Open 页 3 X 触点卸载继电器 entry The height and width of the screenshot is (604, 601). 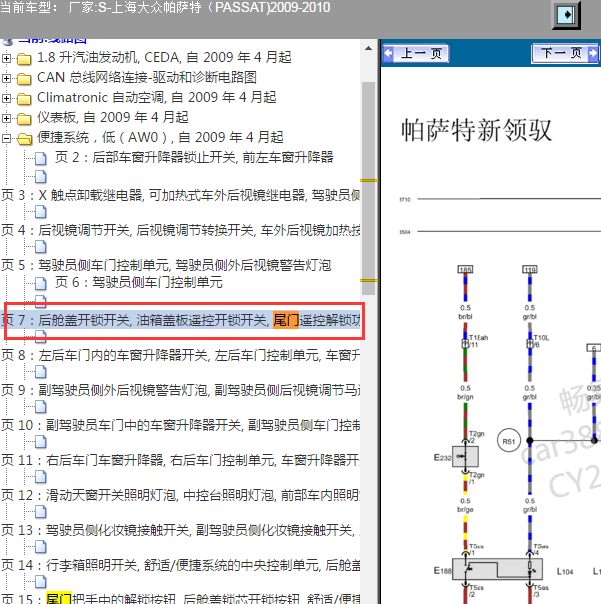tap(180, 195)
